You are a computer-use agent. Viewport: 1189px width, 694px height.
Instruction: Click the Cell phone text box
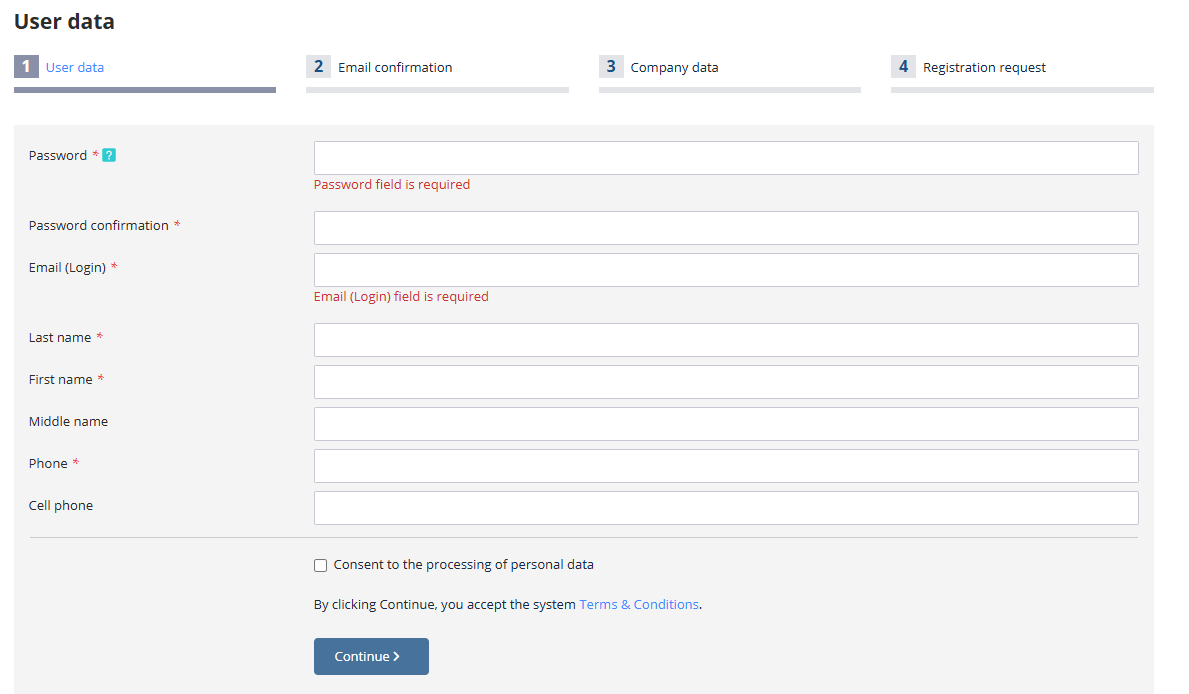tap(726, 508)
